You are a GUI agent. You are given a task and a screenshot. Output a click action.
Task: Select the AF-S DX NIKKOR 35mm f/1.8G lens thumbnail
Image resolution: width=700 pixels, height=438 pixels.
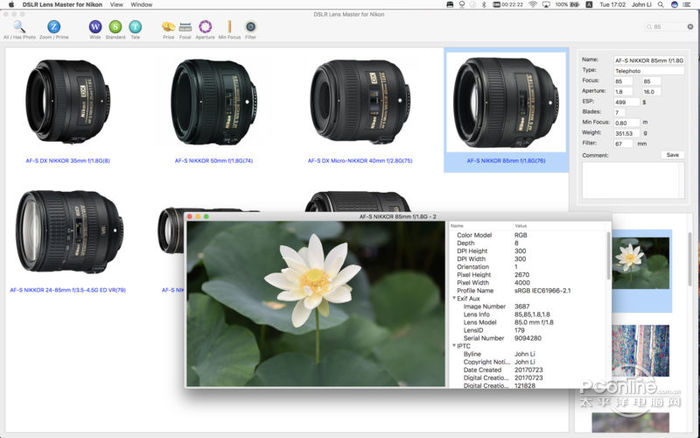coord(67,101)
